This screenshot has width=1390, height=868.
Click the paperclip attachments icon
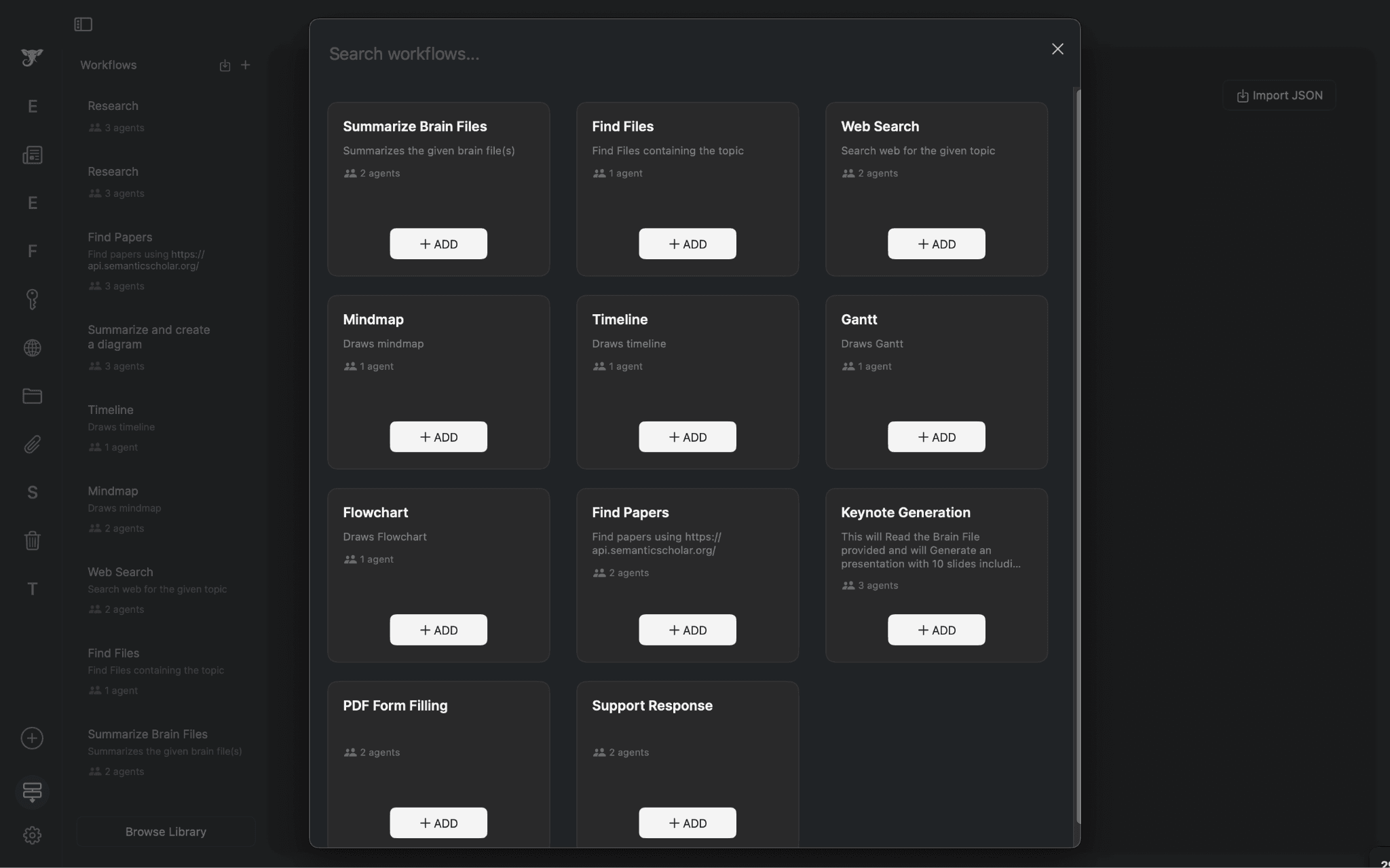point(32,445)
